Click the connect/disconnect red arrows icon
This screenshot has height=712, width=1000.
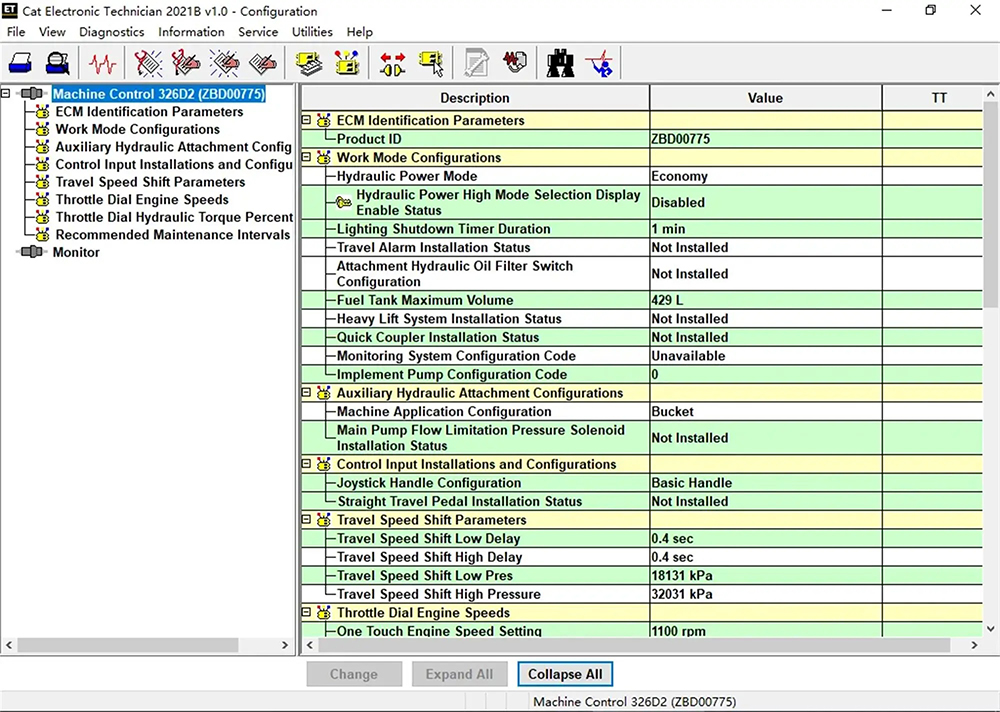[392, 63]
